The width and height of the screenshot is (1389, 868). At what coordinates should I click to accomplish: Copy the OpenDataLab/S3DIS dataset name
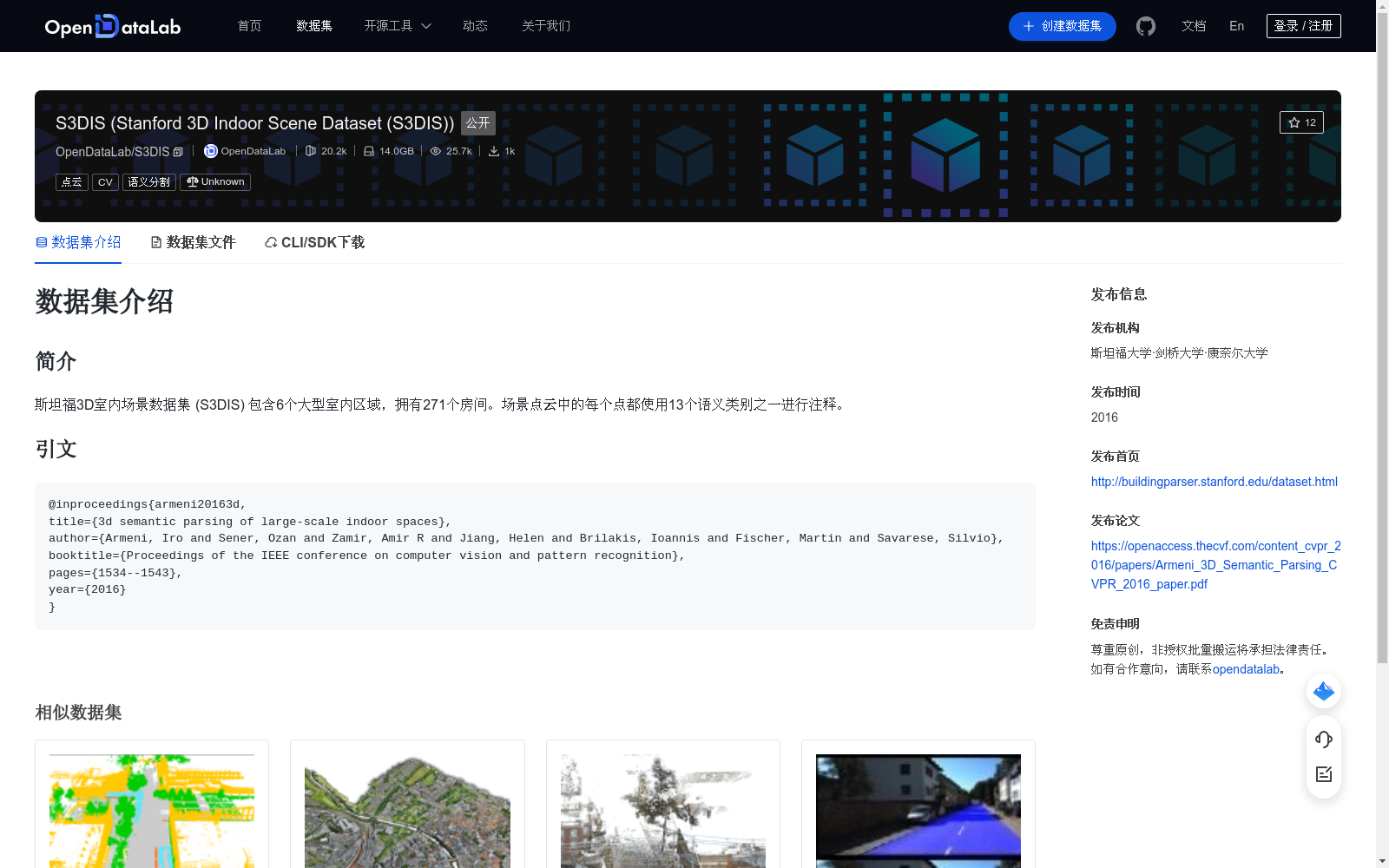click(178, 151)
